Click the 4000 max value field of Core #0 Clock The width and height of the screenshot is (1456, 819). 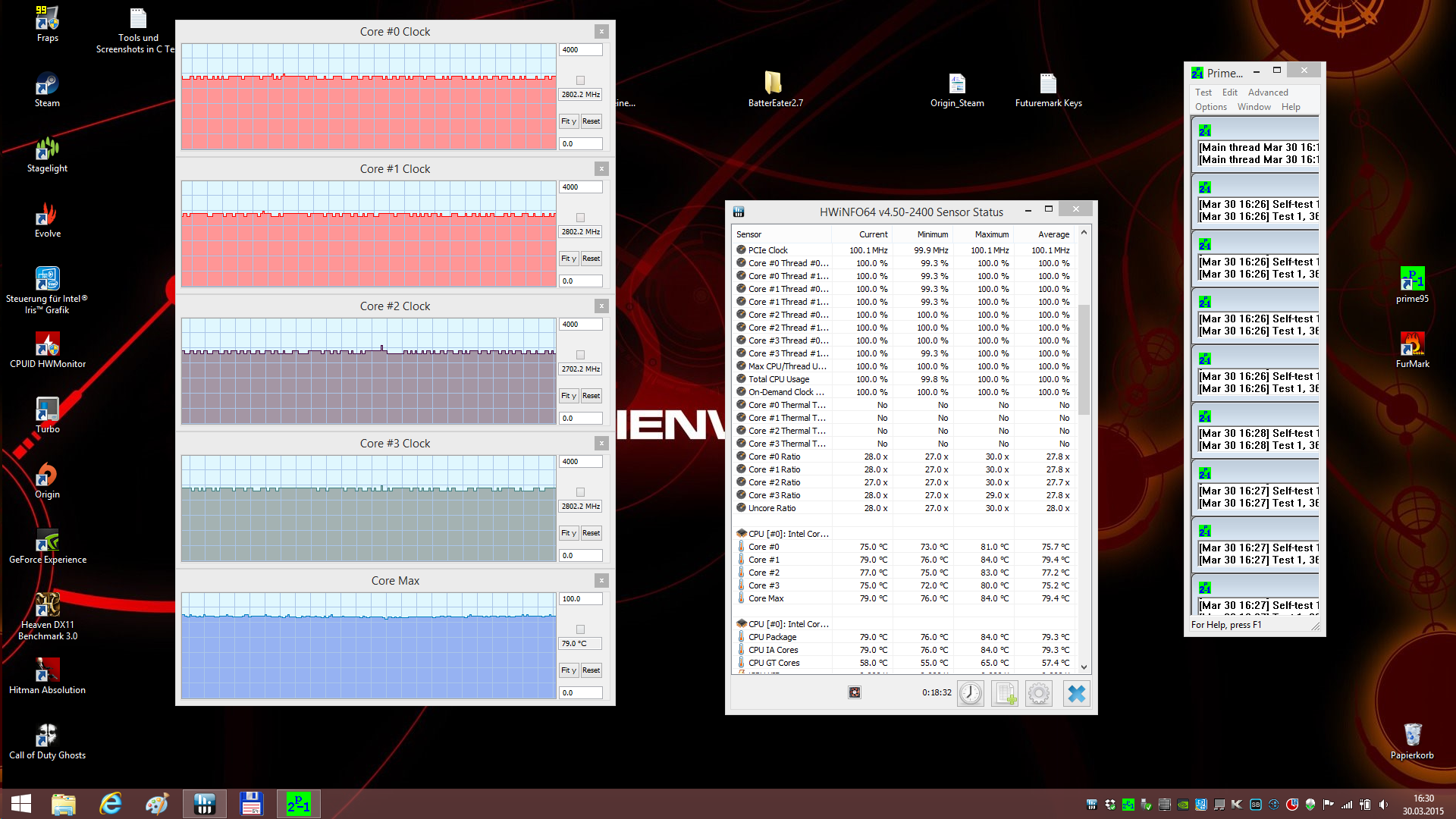coord(580,50)
